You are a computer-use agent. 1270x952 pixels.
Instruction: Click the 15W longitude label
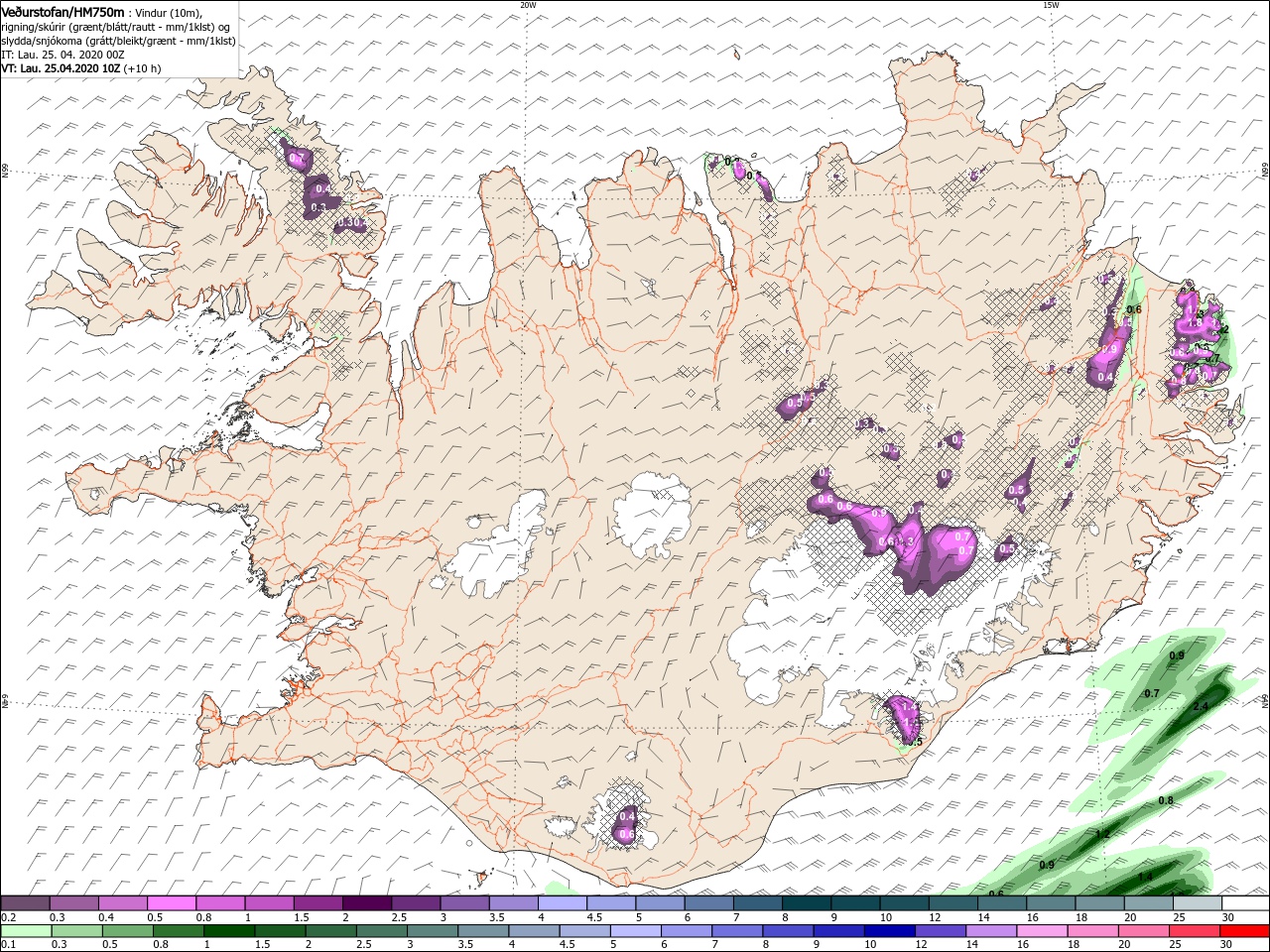click(1051, 4)
